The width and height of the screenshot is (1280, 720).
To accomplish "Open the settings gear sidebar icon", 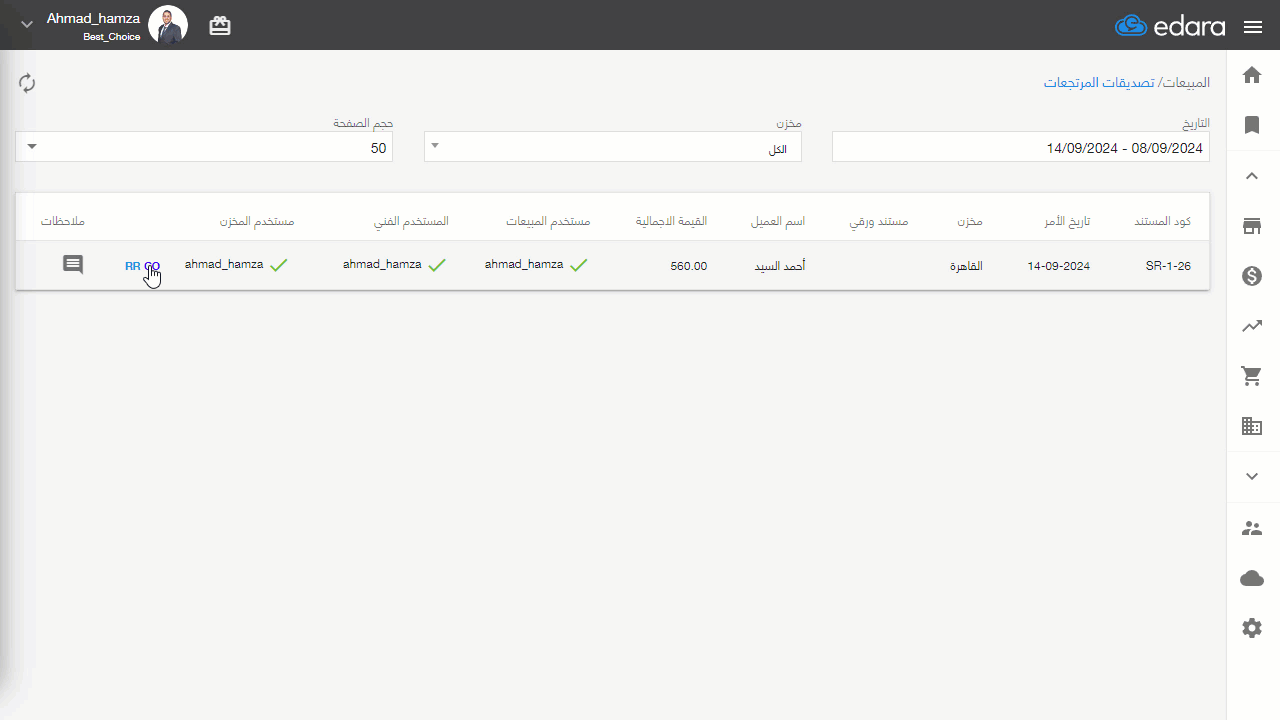I will tap(1252, 628).
